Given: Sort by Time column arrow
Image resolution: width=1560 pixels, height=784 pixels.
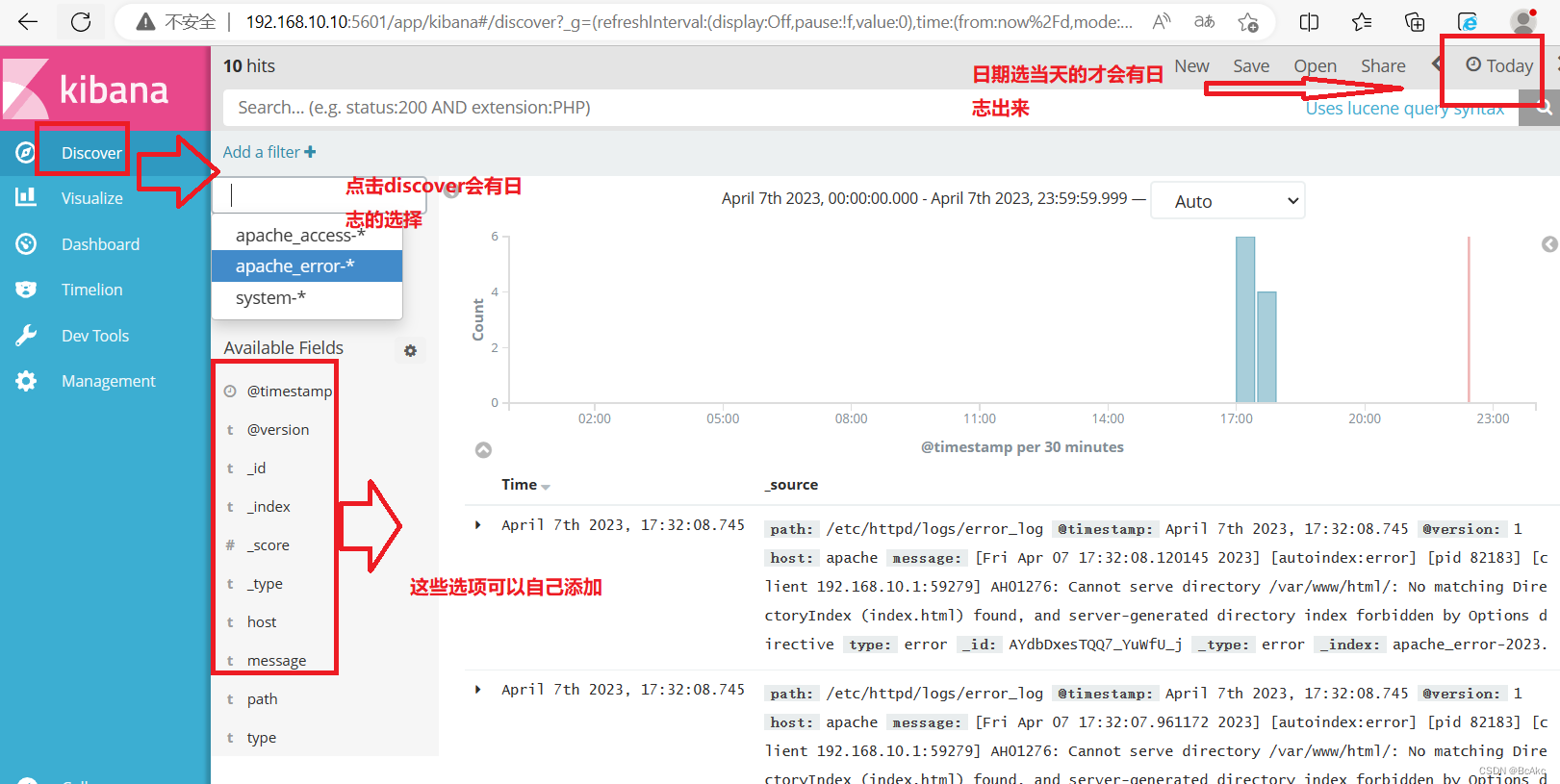Looking at the screenshot, I should click(546, 487).
